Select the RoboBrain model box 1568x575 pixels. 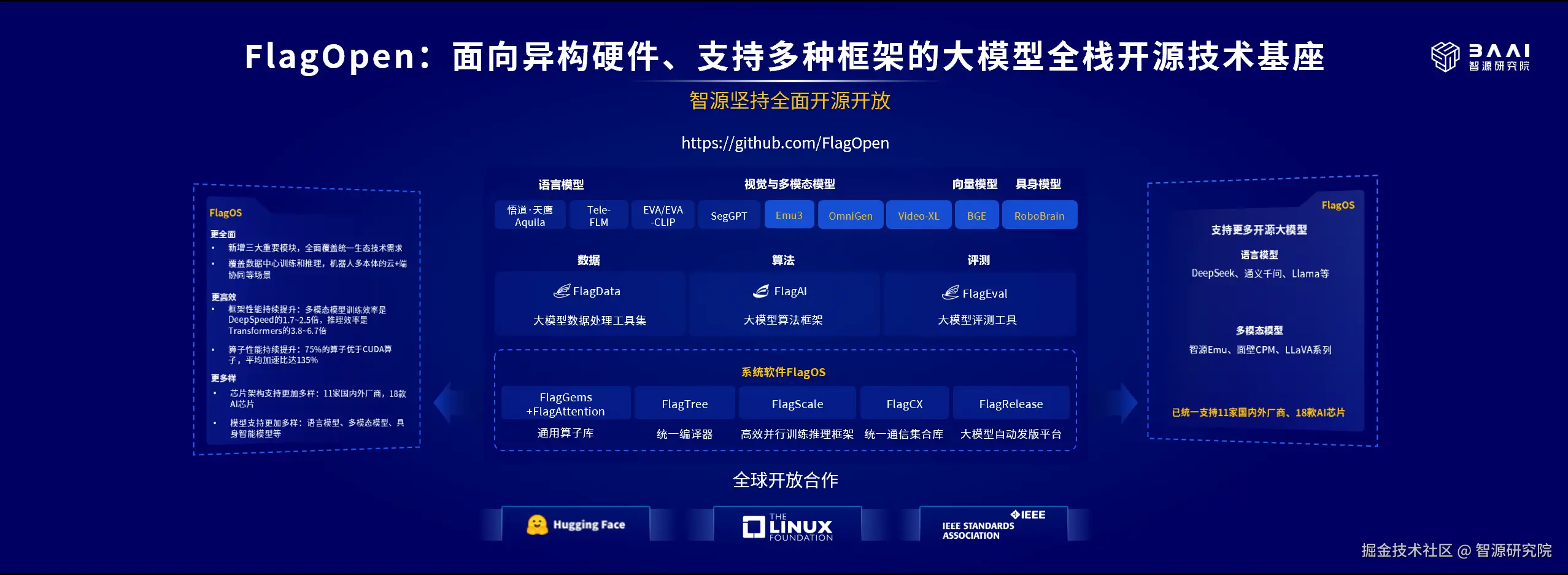[x=1040, y=215]
